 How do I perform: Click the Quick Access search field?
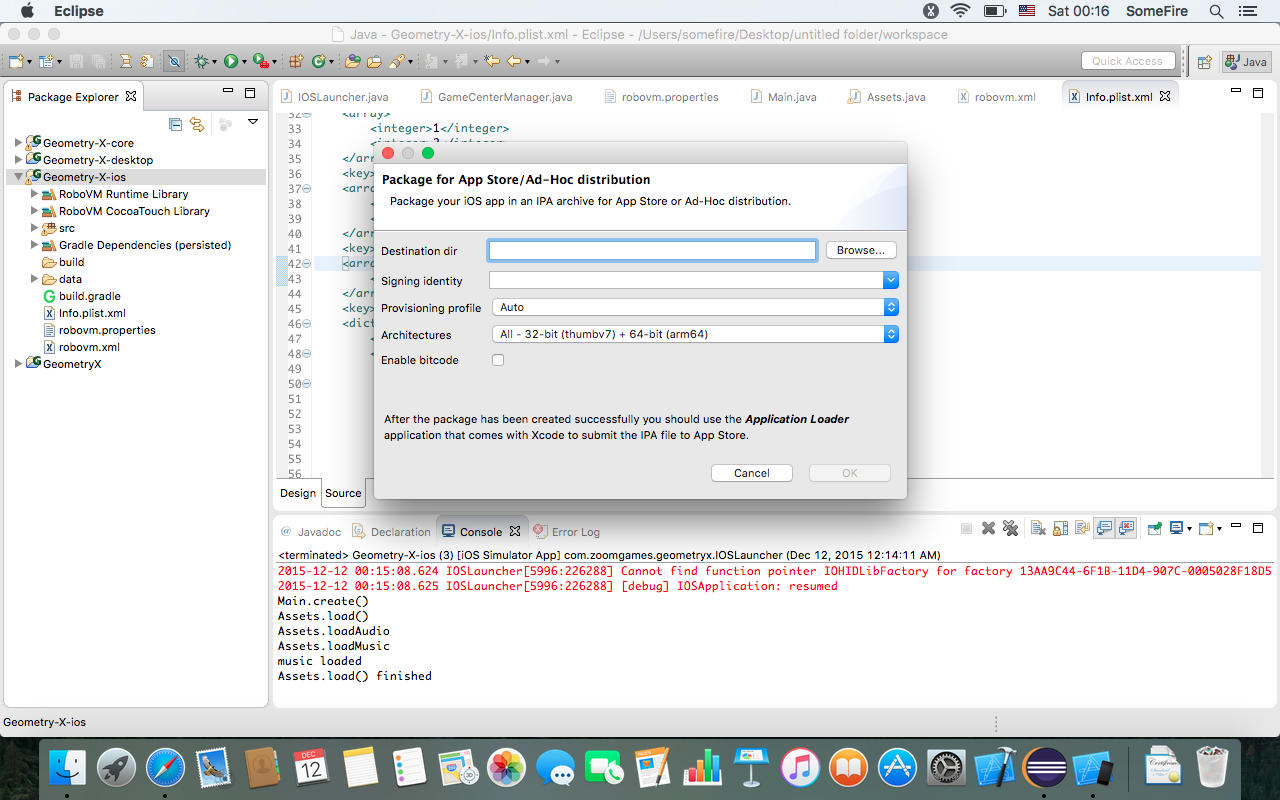1127,61
